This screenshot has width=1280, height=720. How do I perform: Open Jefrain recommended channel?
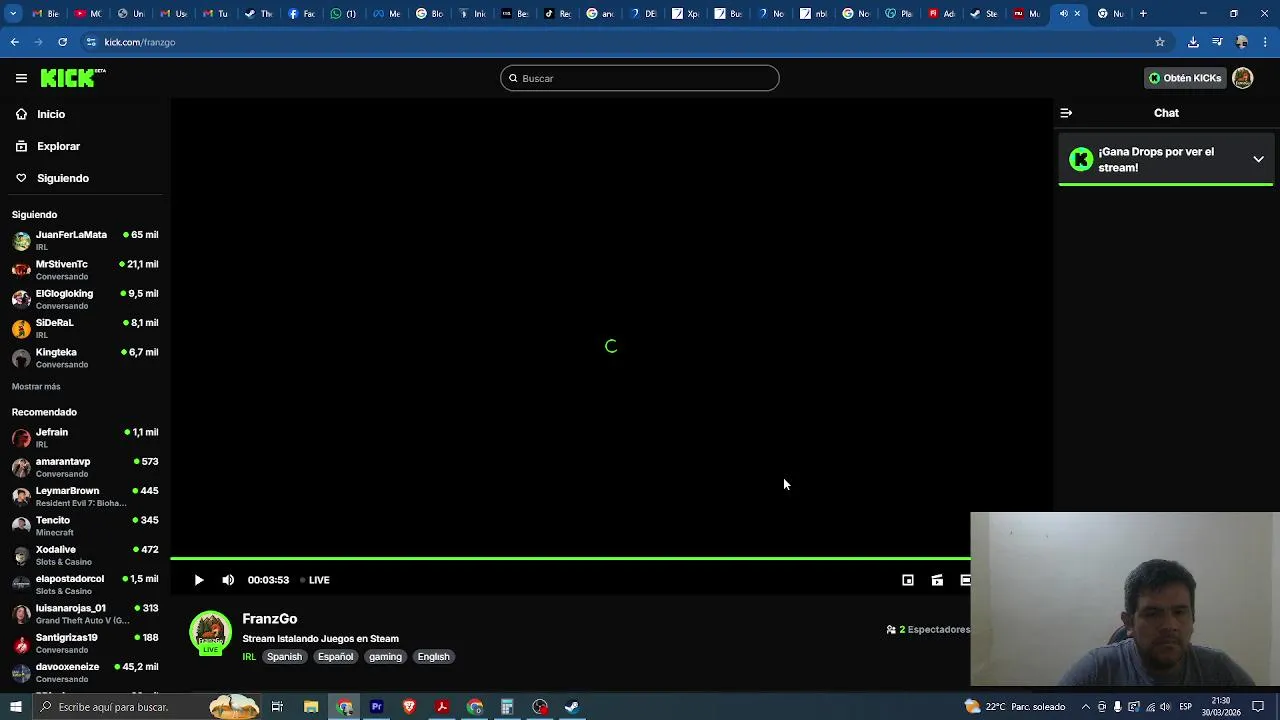(x=84, y=438)
